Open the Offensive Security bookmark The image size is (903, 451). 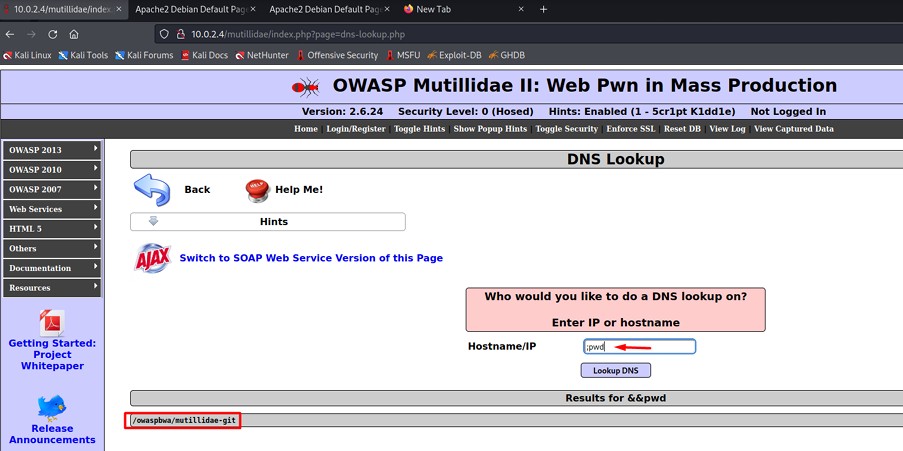point(337,55)
